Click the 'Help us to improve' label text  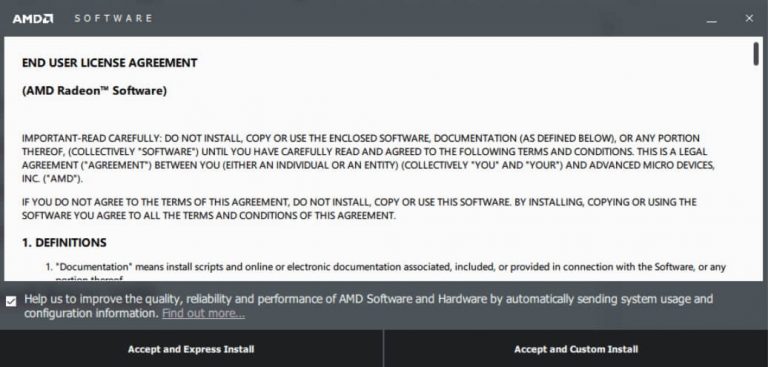368,306
